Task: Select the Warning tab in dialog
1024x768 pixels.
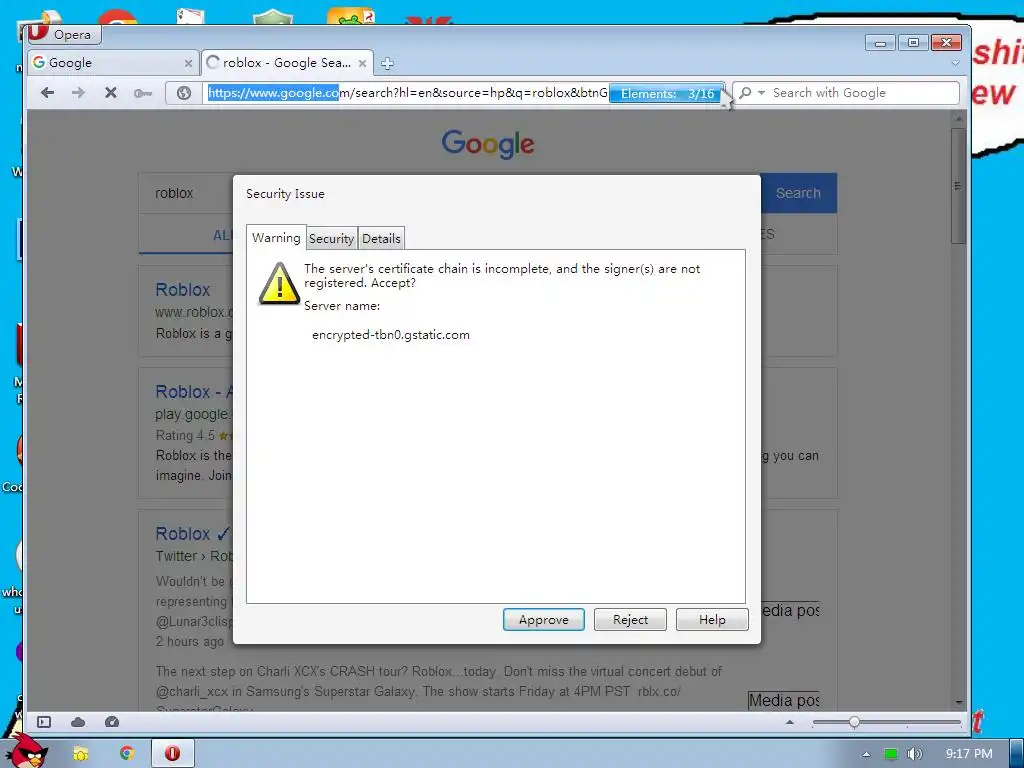Action: coord(276,238)
